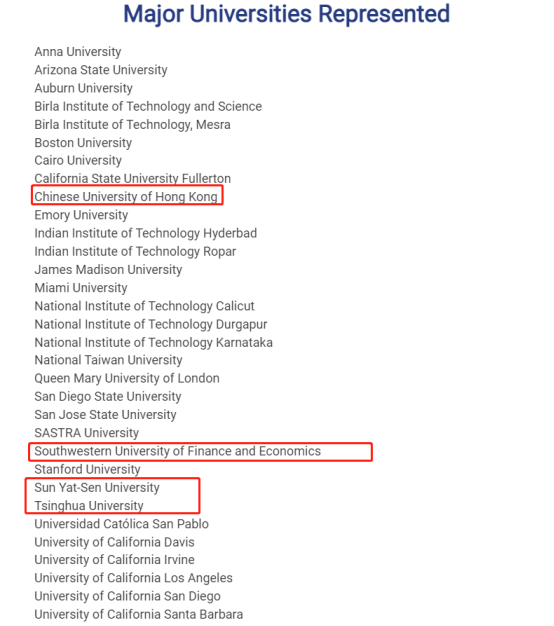Select Emory University entry
554x626 pixels.
tap(81, 215)
